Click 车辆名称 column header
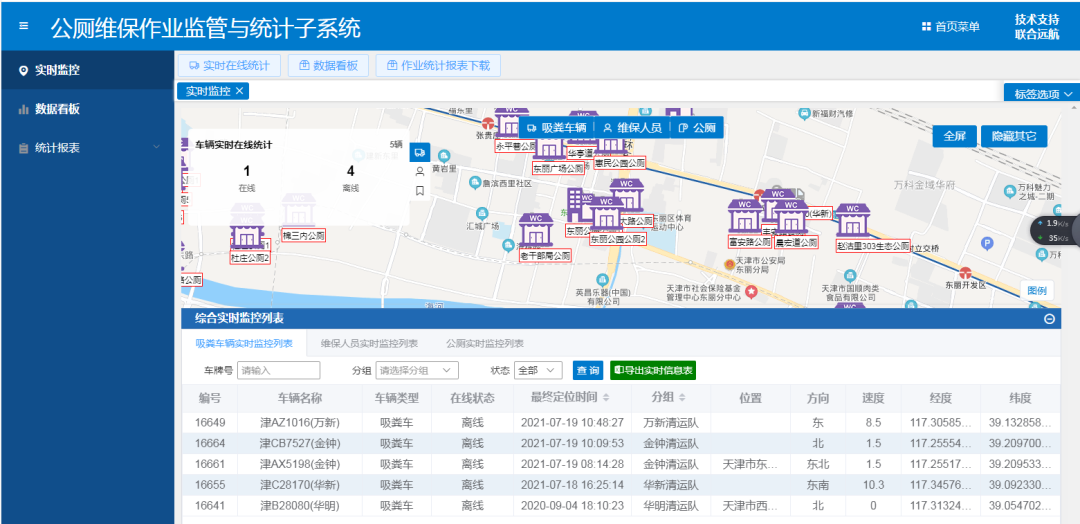This screenshot has width=1080, height=524. point(300,398)
